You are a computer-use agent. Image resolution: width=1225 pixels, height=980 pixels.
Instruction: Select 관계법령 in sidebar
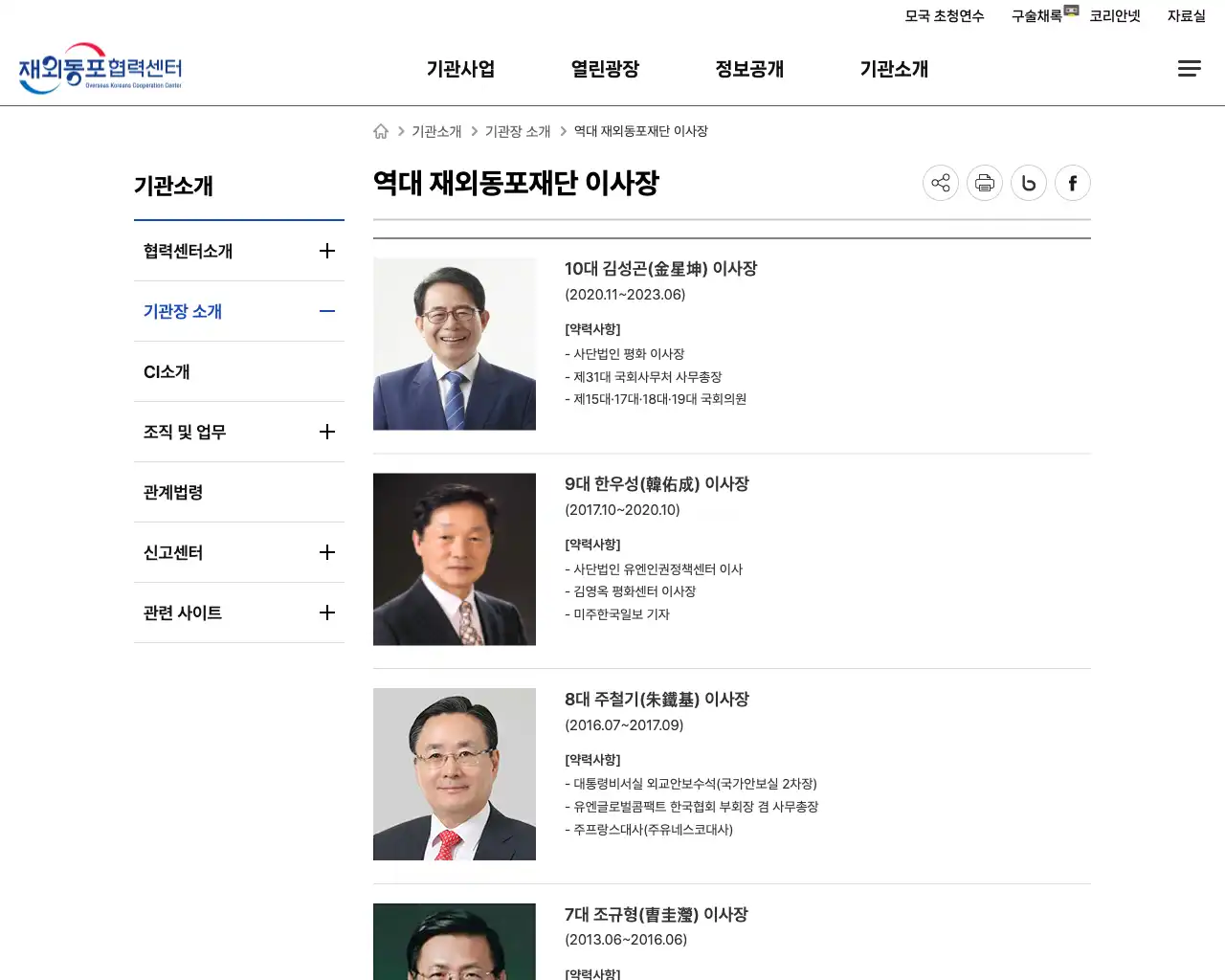tap(173, 492)
